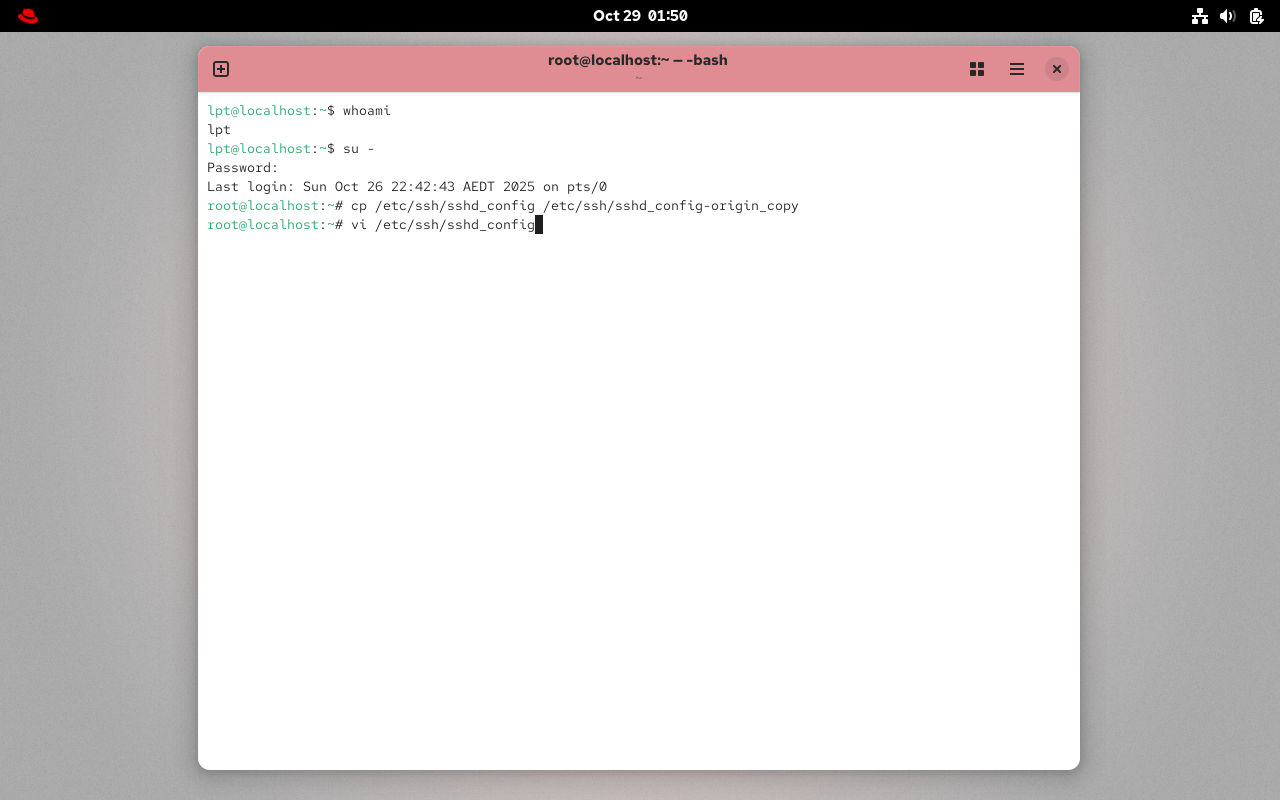The height and width of the screenshot is (800, 1280).
Task: Open the tab overview grid
Action: coord(976,69)
